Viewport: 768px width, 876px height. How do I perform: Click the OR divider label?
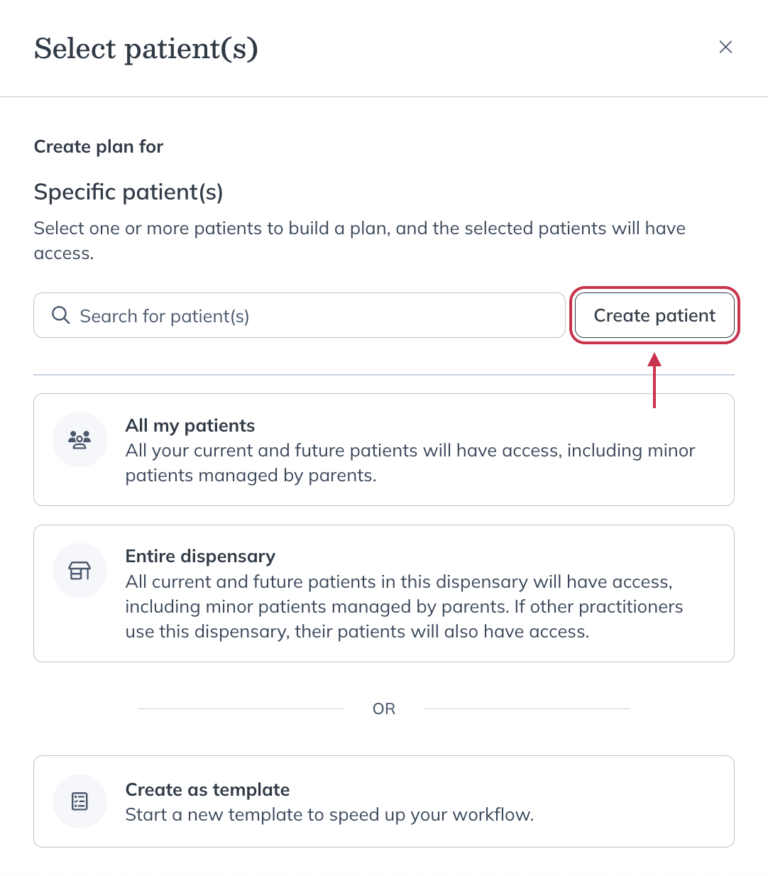pos(384,708)
